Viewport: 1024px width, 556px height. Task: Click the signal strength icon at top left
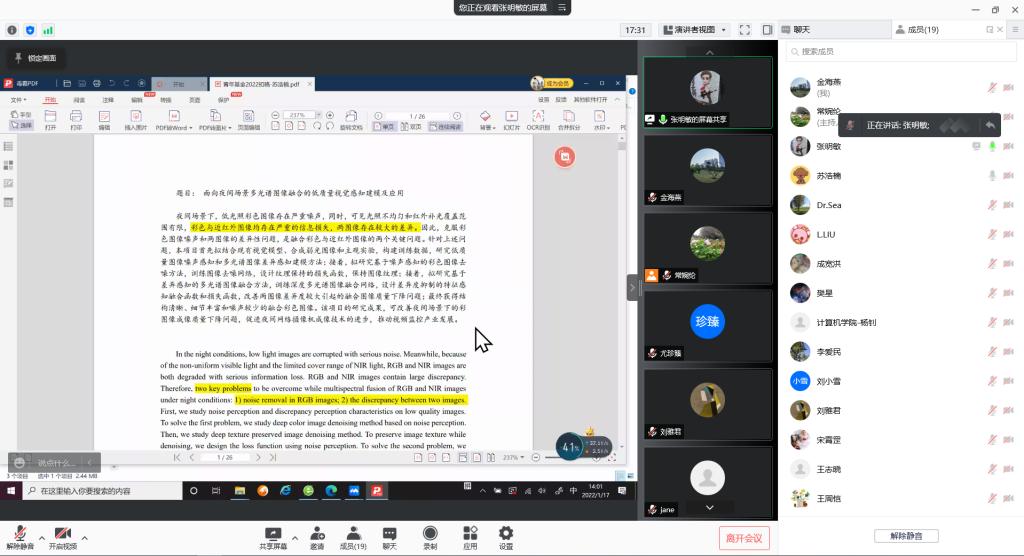pyautogui.click(x=48, y=30)
